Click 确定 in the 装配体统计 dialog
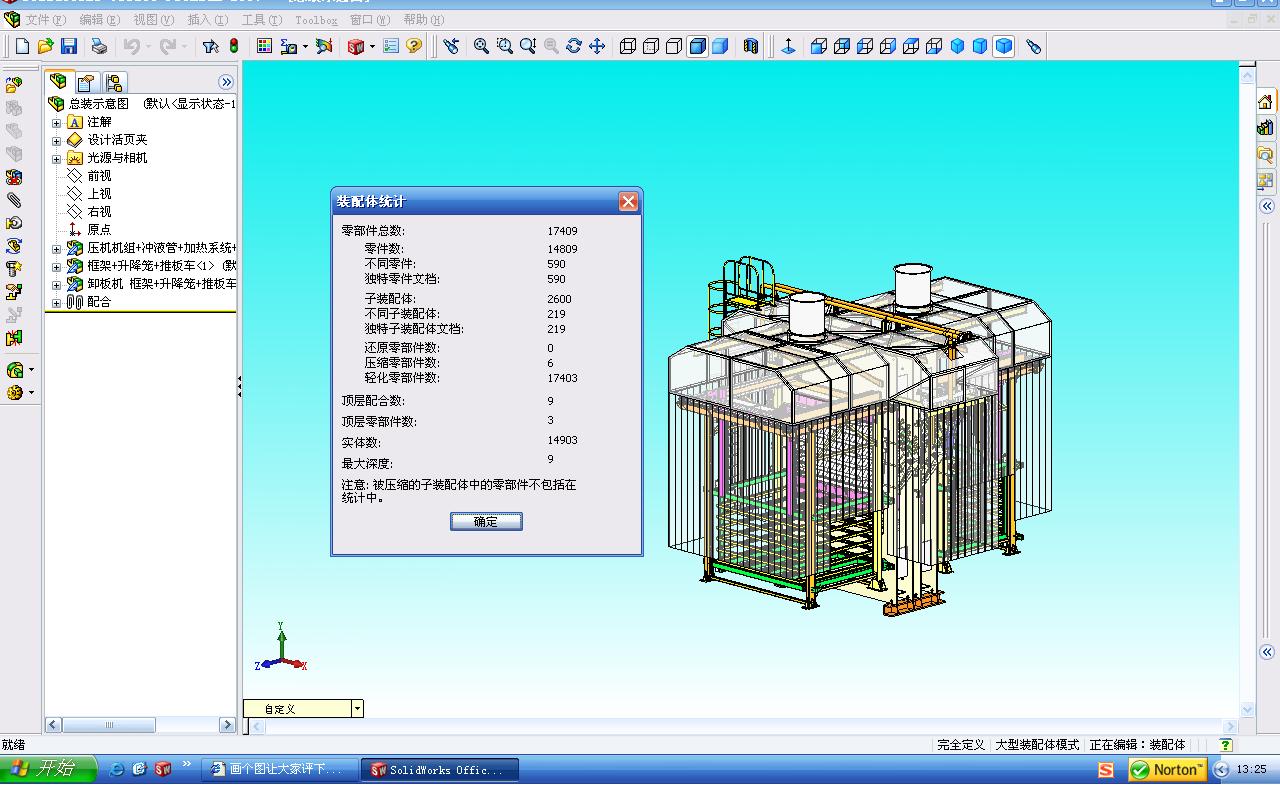 [x=486, y=521]
